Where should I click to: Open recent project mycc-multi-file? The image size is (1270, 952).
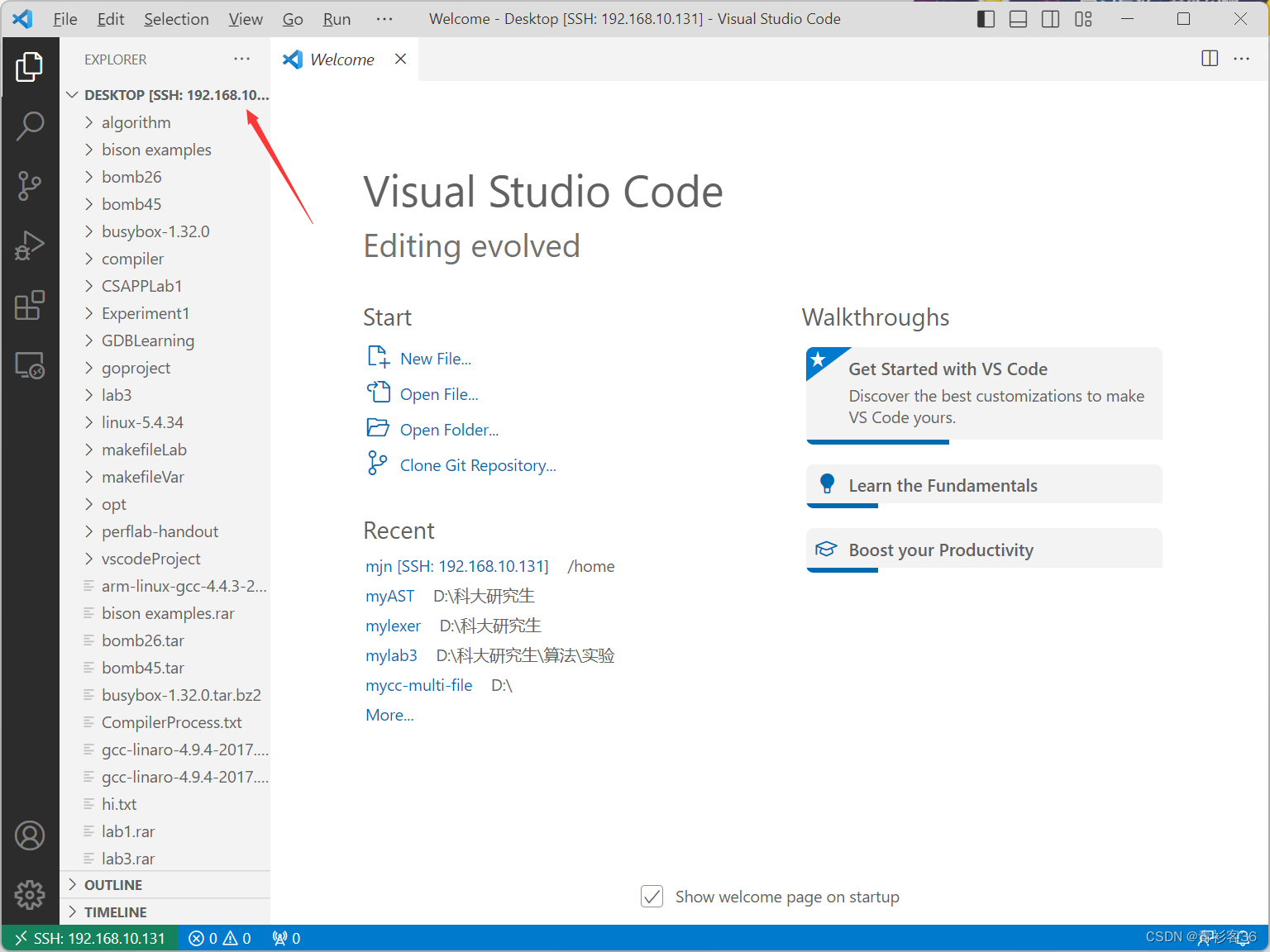[x=419, y=685]
